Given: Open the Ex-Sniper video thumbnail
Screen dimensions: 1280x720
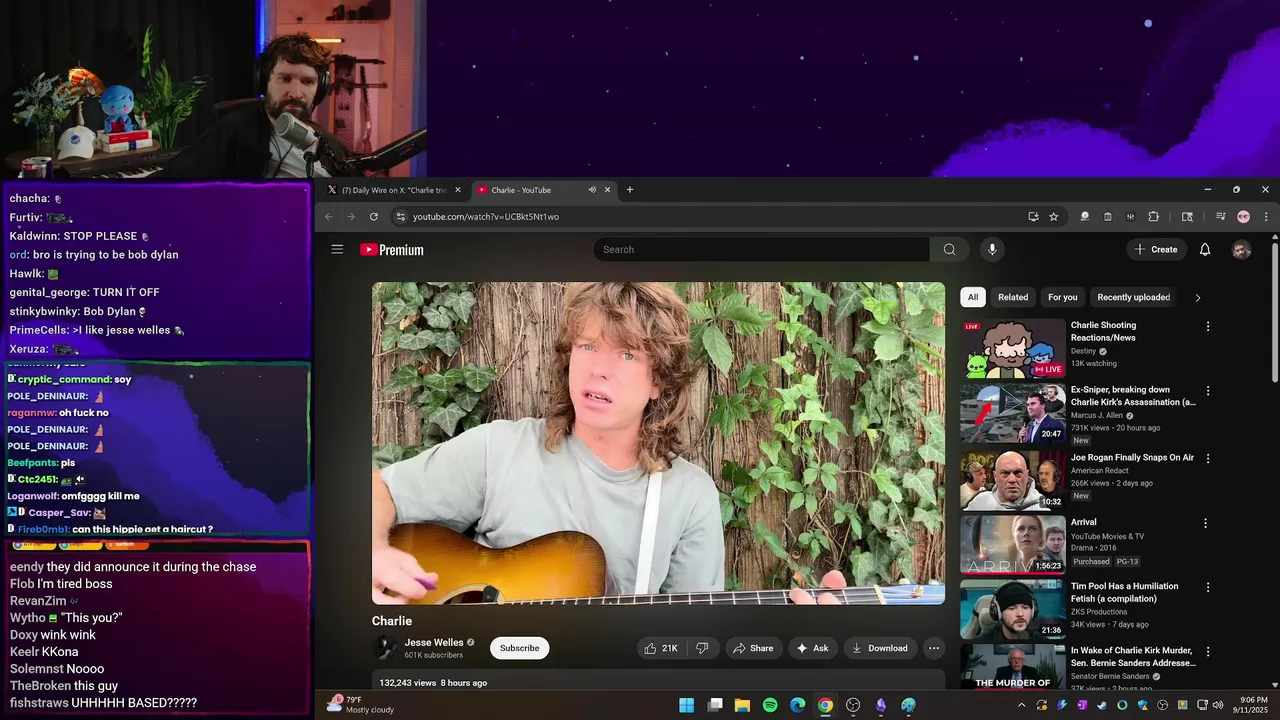Looking at the screenshot, I should pos(1013,413).
